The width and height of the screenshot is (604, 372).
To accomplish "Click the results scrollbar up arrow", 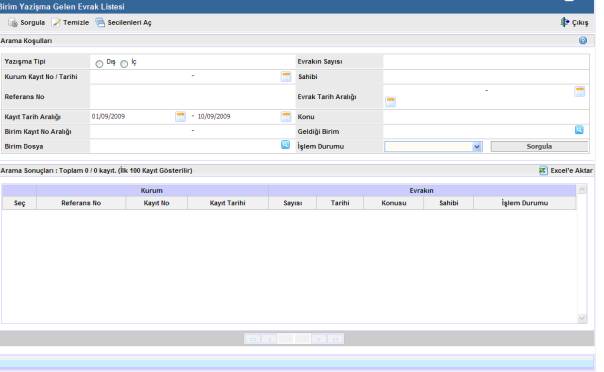I will coord(582,189).
